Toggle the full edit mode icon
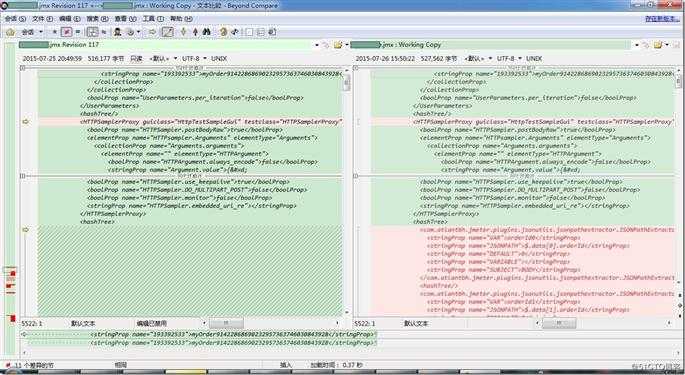This screenshot has height=375, width=685. [x=167, y=32]
